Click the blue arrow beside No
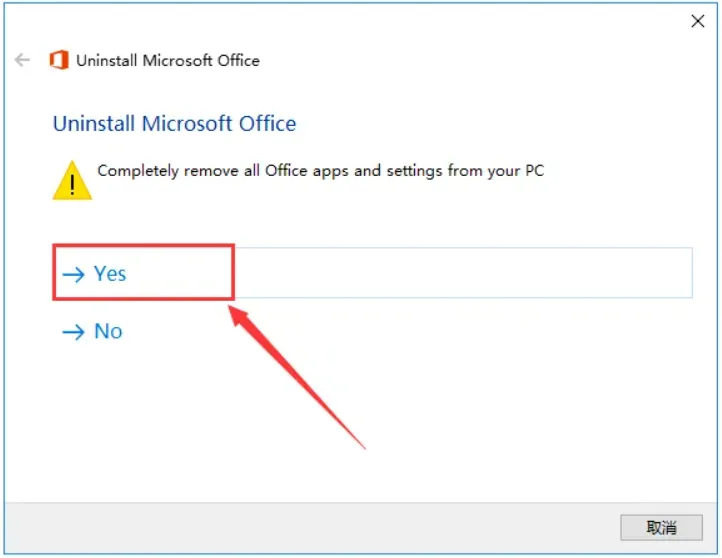This screenshot has height=558, width=722. point(73,332)
